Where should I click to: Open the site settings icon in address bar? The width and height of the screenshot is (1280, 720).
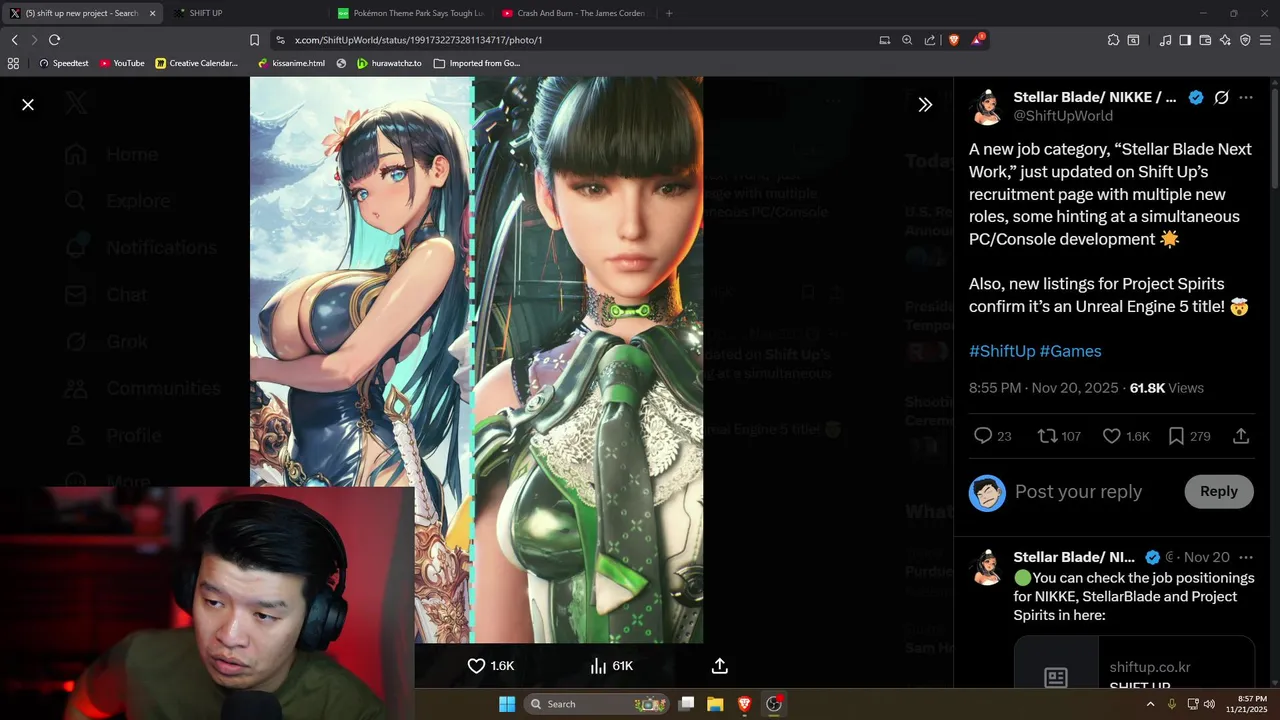click(x=281, y=40)
